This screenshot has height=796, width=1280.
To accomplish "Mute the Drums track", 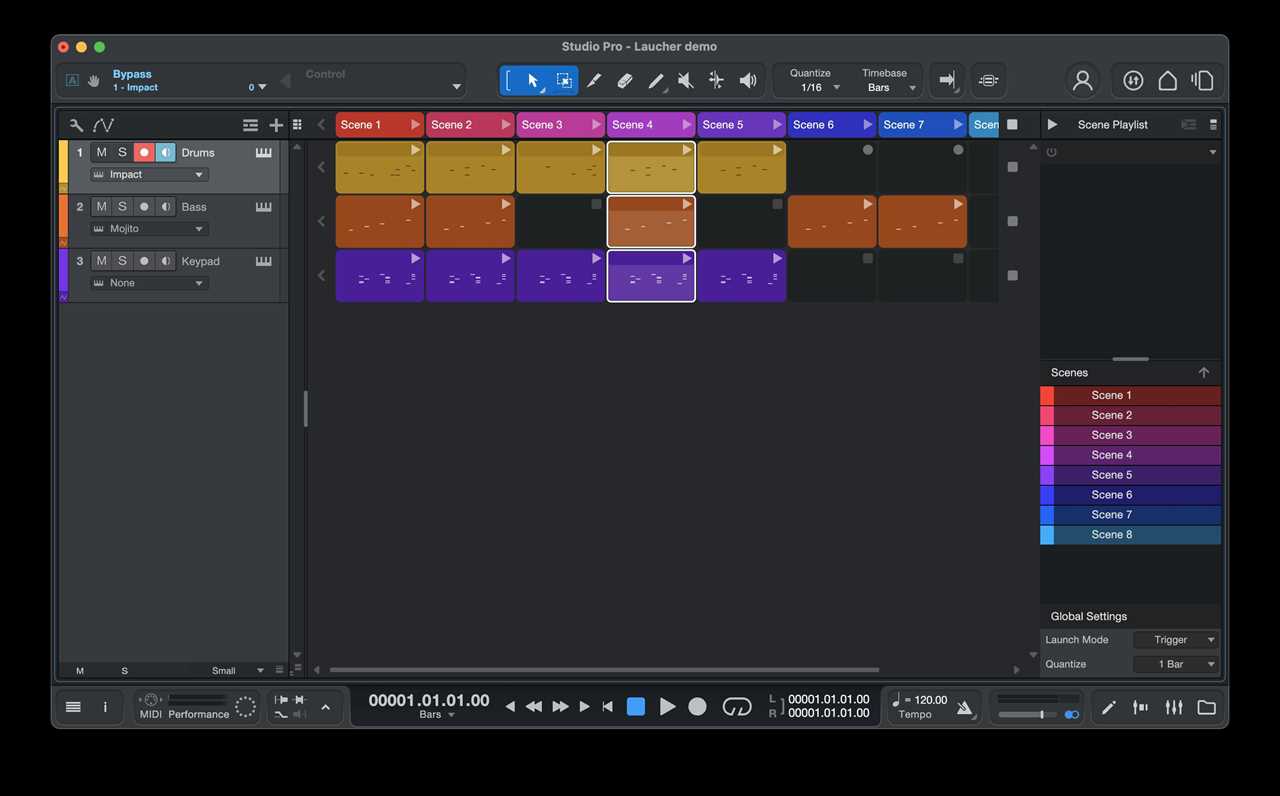I will [100, 152].
